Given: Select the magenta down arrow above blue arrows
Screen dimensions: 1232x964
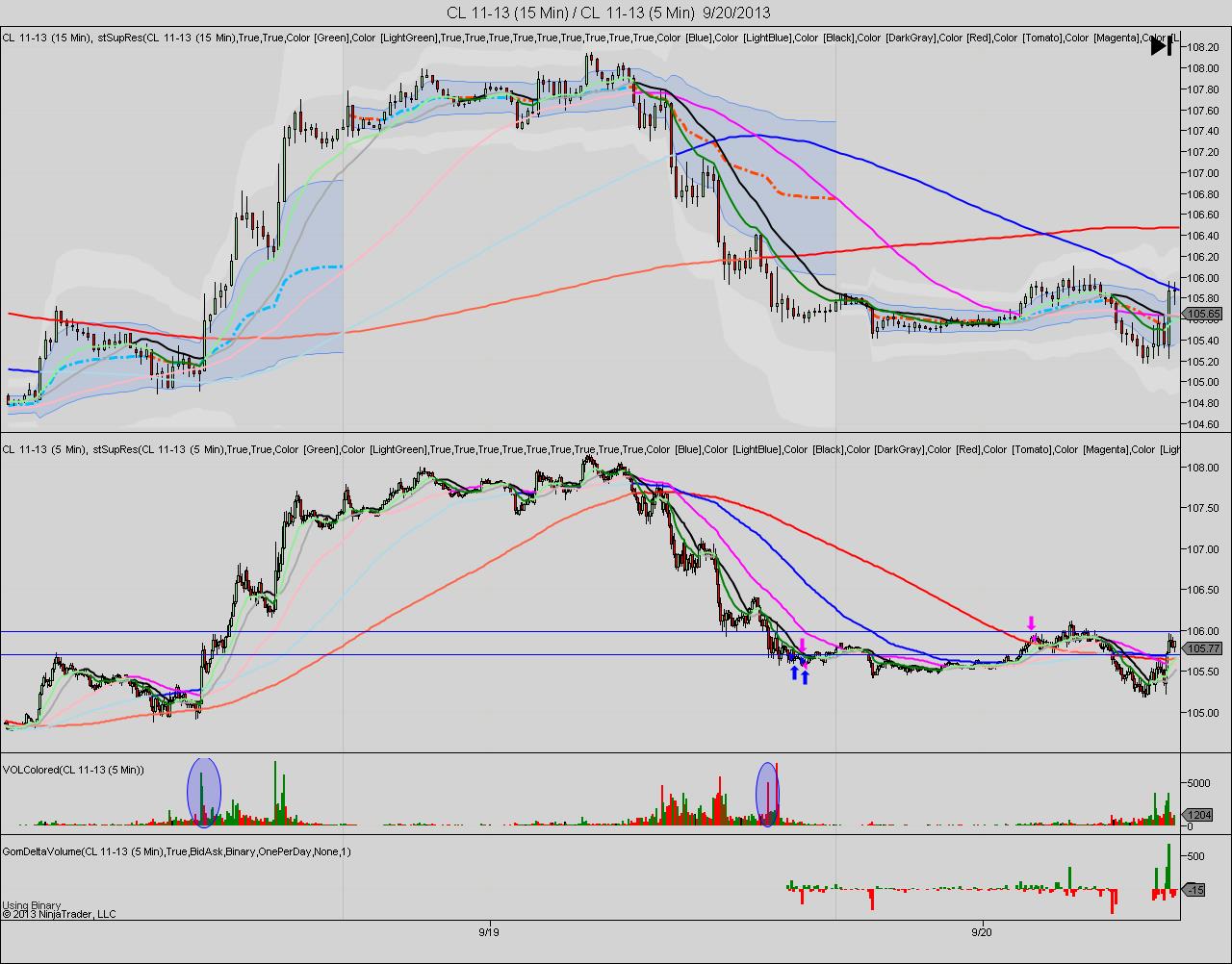Looking at the screenshot, I should [802, 644].
